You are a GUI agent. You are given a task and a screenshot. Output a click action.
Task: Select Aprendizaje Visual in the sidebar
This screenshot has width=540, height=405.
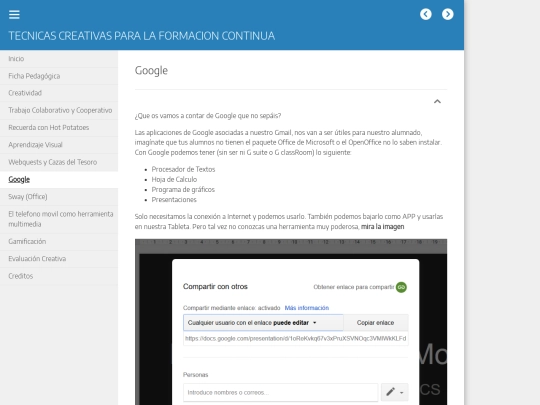click(x=59, y=145)
